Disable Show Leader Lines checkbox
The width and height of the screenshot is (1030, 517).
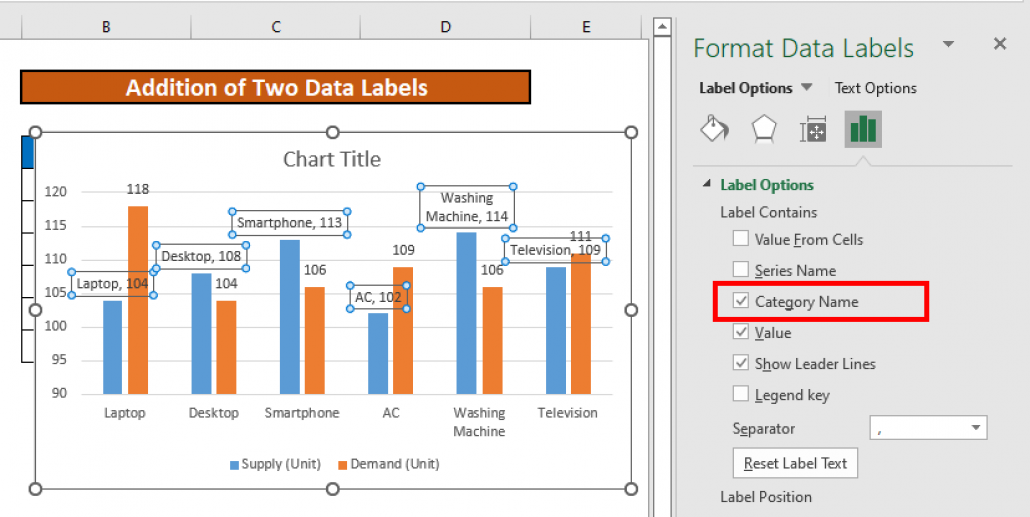point(740,364)
